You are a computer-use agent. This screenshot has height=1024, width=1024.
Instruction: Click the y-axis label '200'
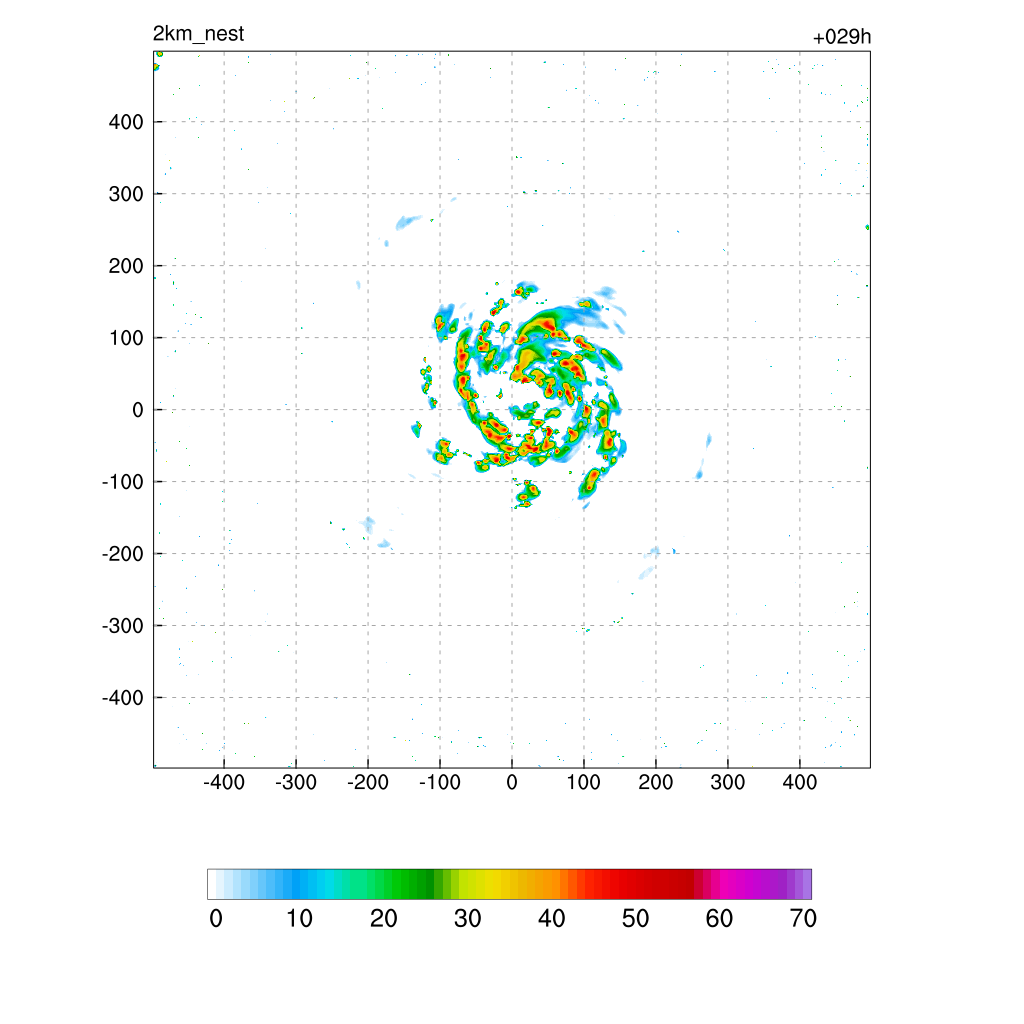pos(126,266)
